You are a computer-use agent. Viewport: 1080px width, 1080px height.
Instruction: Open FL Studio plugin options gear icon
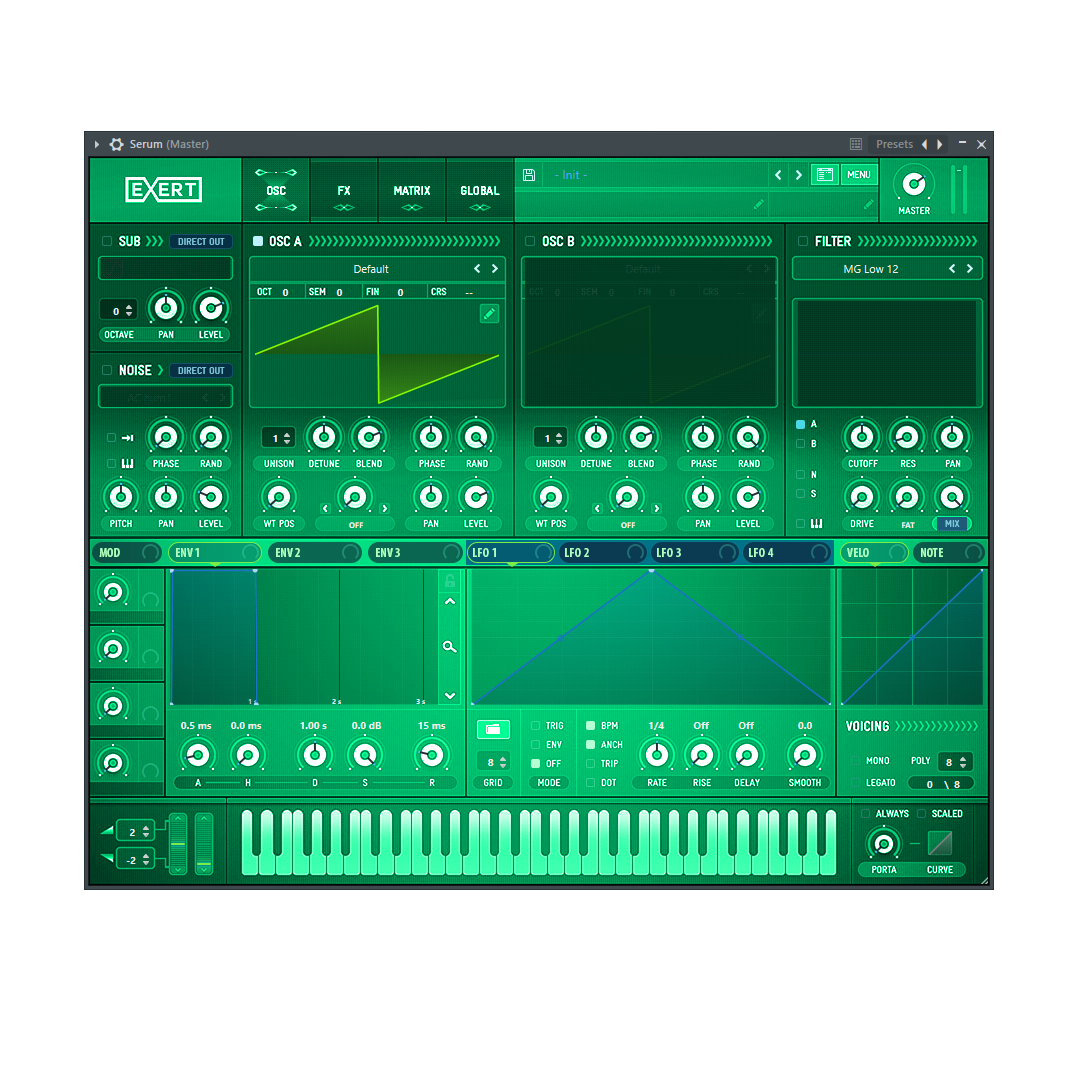(116, 144)
